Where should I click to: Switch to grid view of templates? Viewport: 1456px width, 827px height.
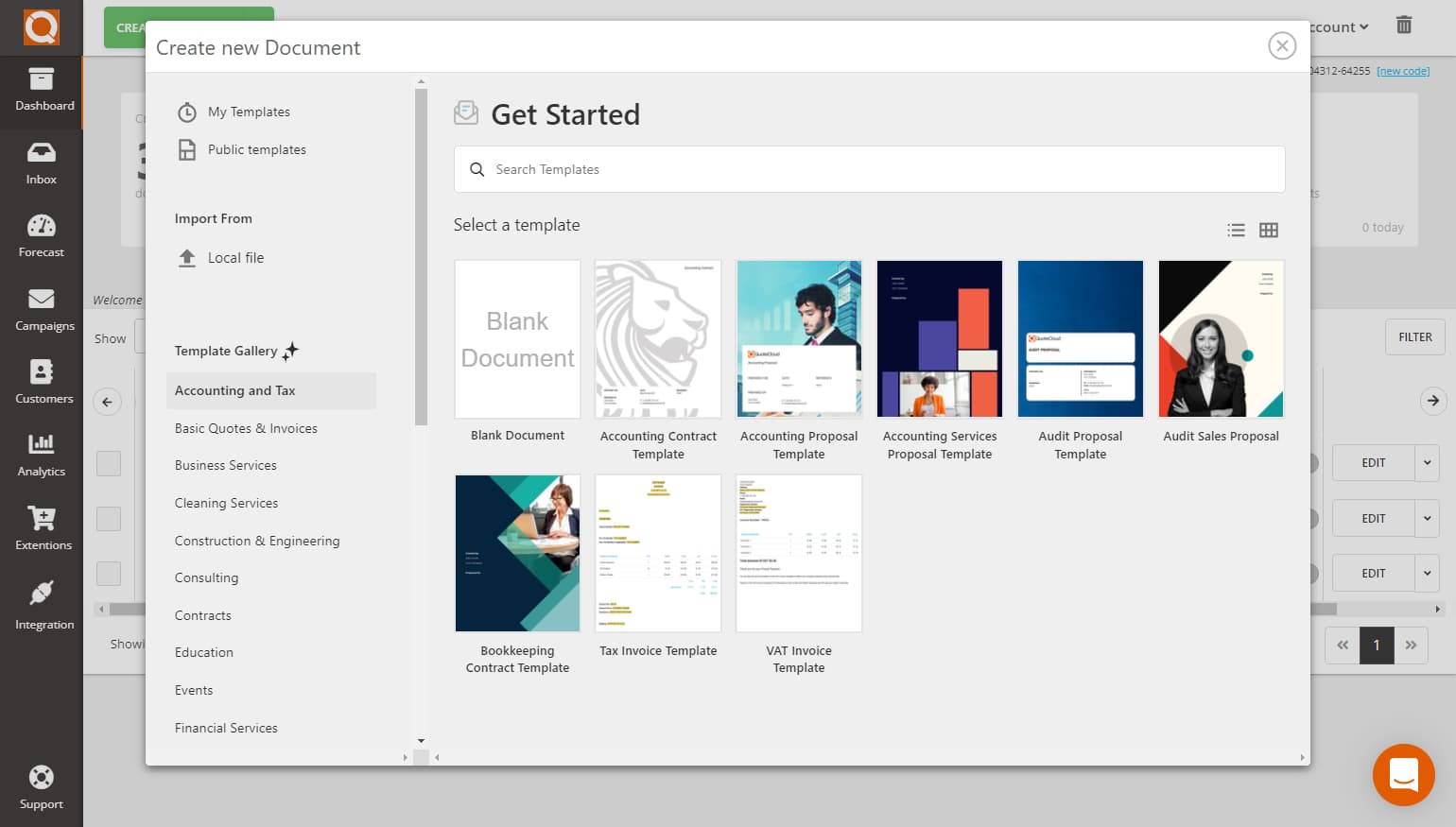click(1269, 230)
